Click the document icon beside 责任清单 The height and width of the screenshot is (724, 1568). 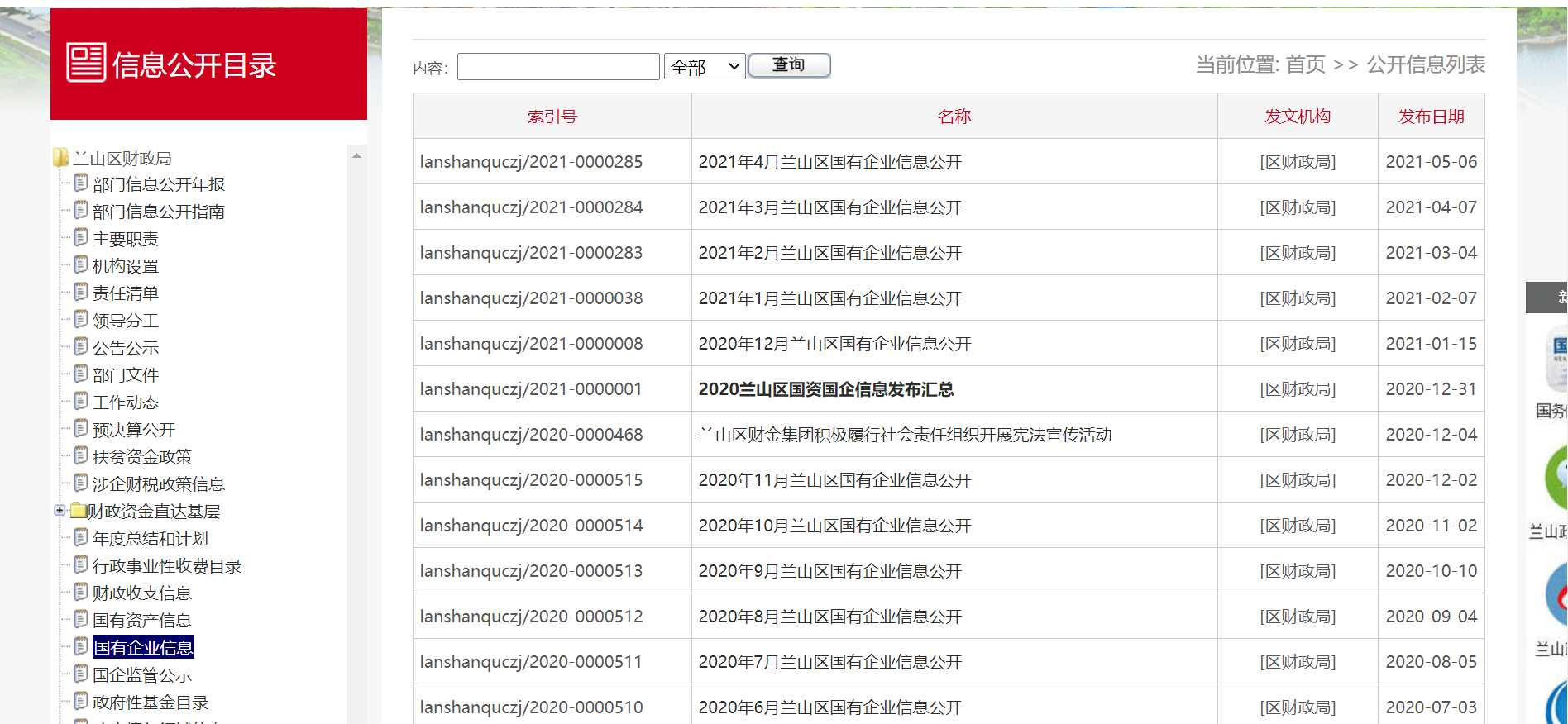[80, 292]
